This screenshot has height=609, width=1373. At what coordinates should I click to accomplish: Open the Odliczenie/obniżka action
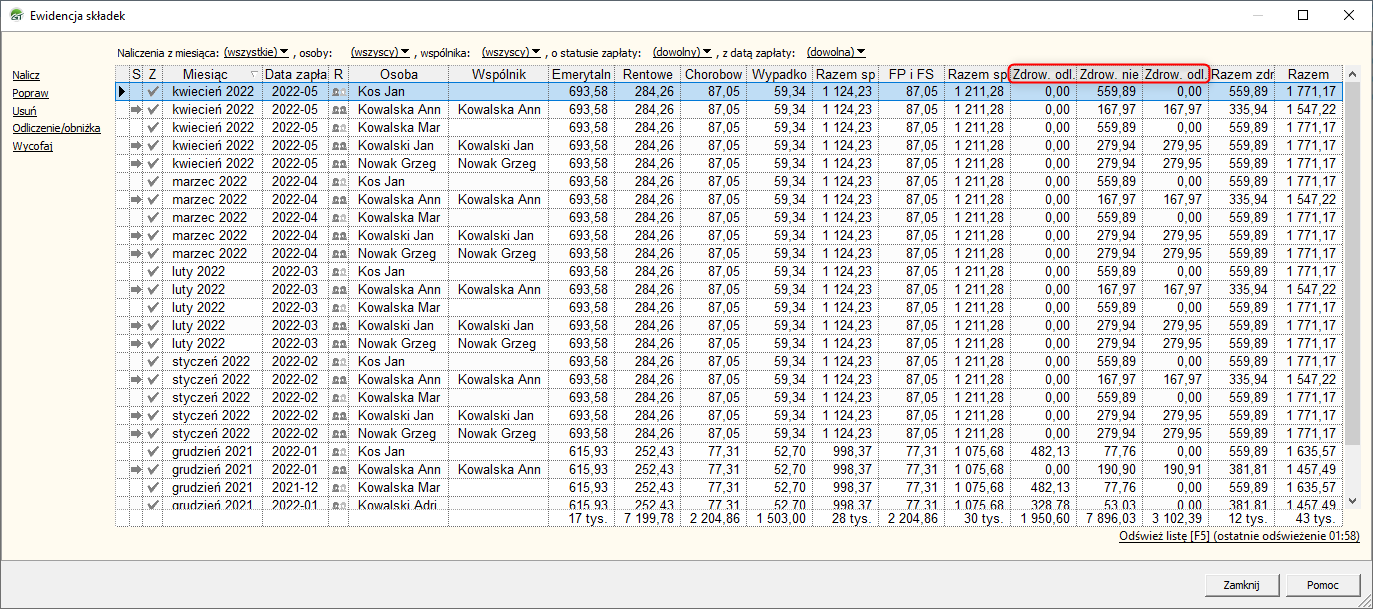tap(56, 128)
